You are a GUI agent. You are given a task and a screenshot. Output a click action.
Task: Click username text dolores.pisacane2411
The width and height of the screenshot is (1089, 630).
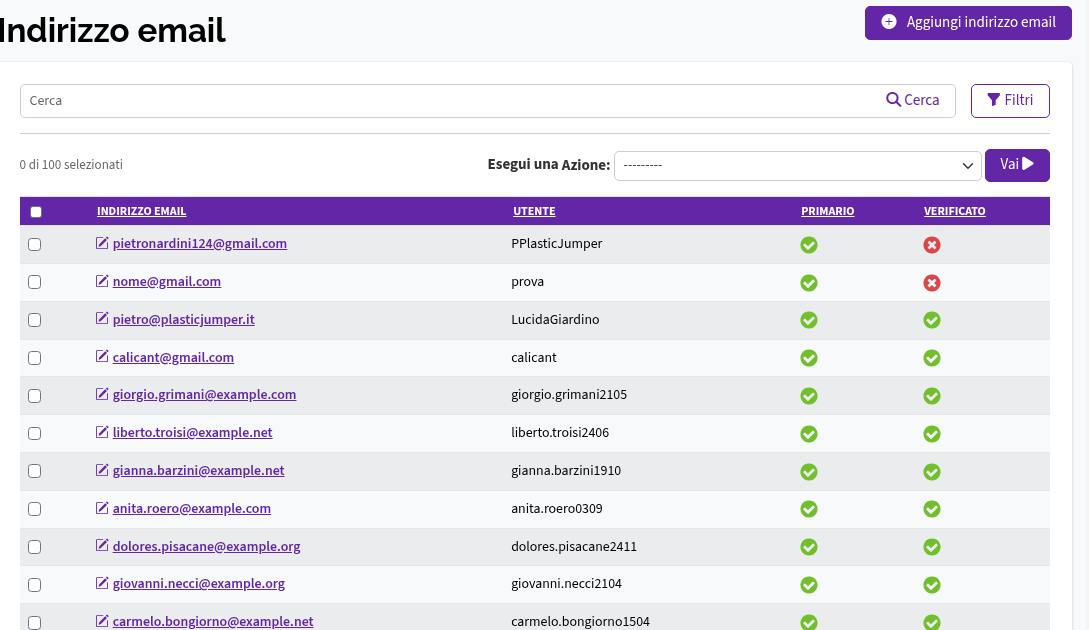[x=574, y=546]
